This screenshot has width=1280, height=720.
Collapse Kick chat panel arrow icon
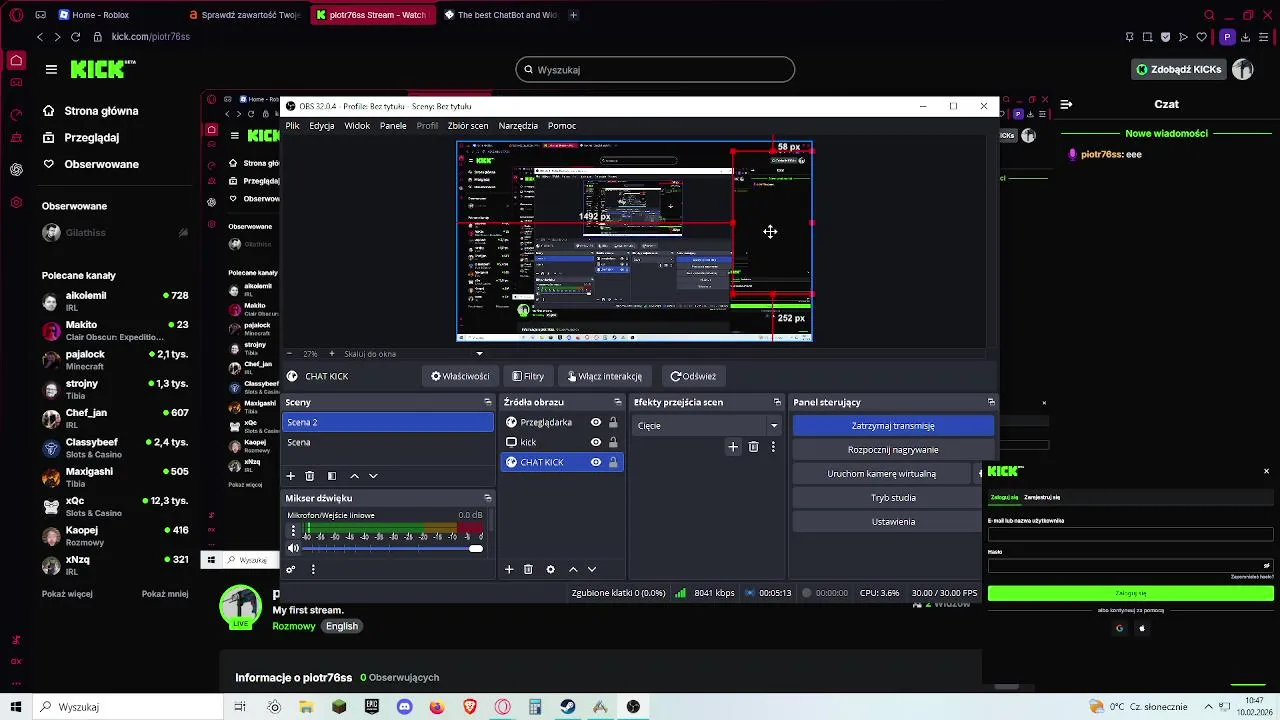(x=1067, y=104)
